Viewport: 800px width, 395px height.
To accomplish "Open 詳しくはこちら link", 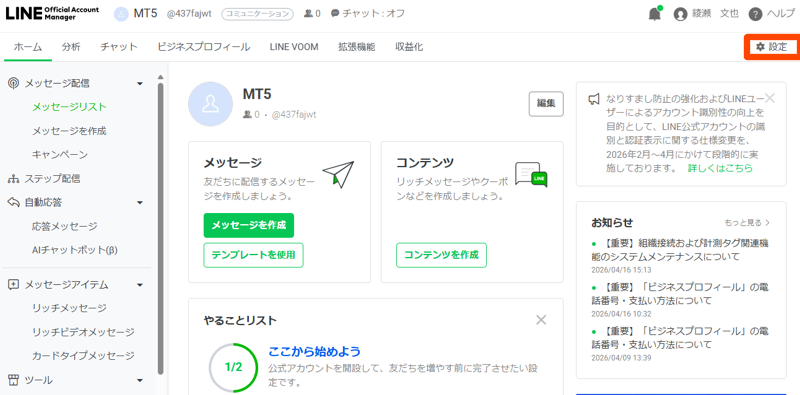I will pyautogui.click(x=720, y=168).
